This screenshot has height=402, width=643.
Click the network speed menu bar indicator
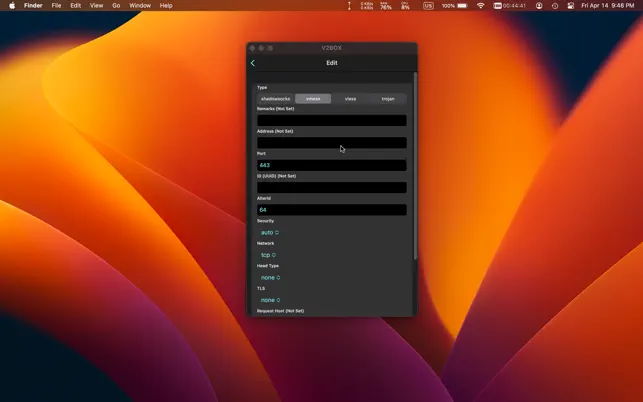click(367, 6)
